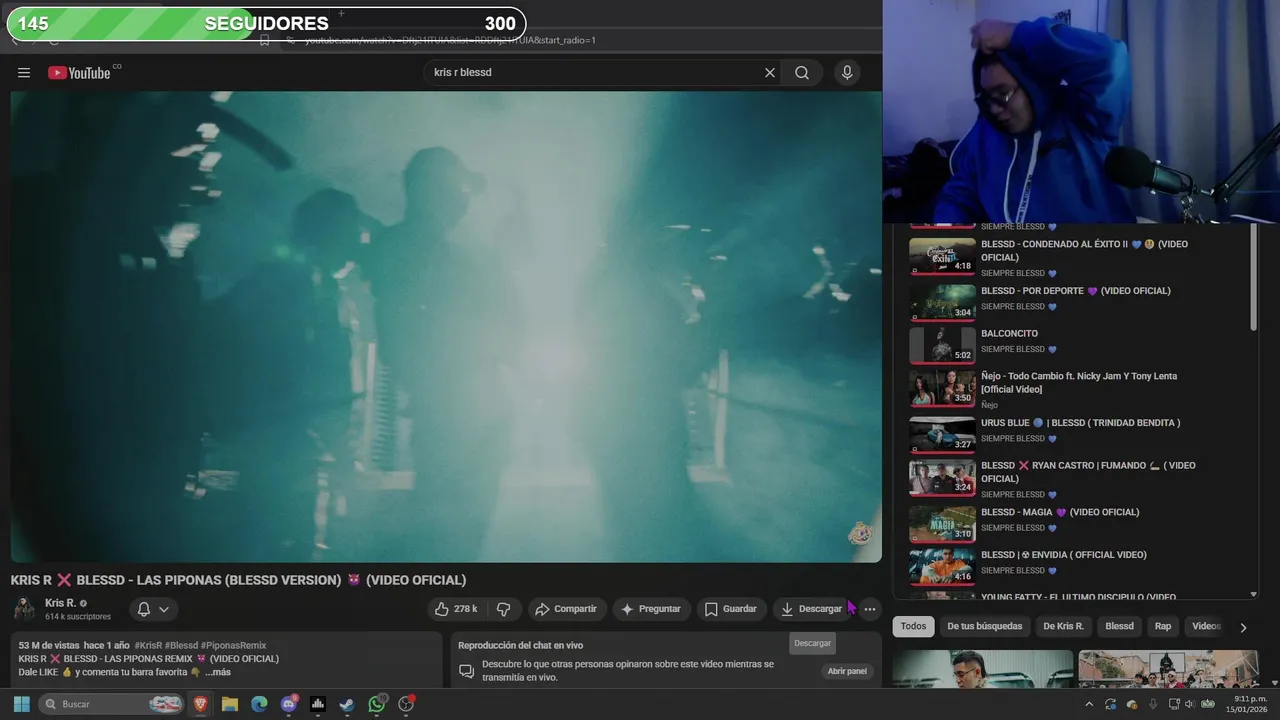Expand the notification options chevron
Viewport: 1280px width, 720px height.
click(x=164, y=608)
